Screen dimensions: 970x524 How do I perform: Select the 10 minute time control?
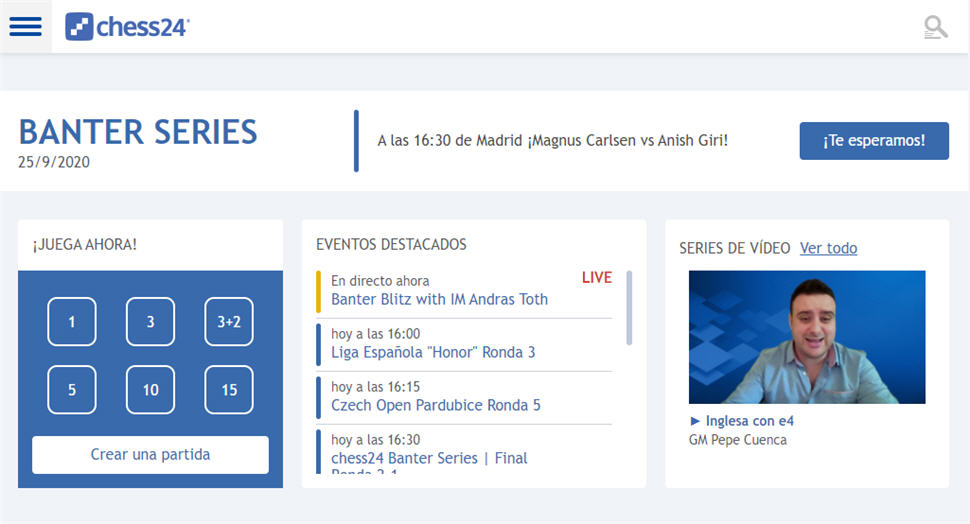pos(150,390)
